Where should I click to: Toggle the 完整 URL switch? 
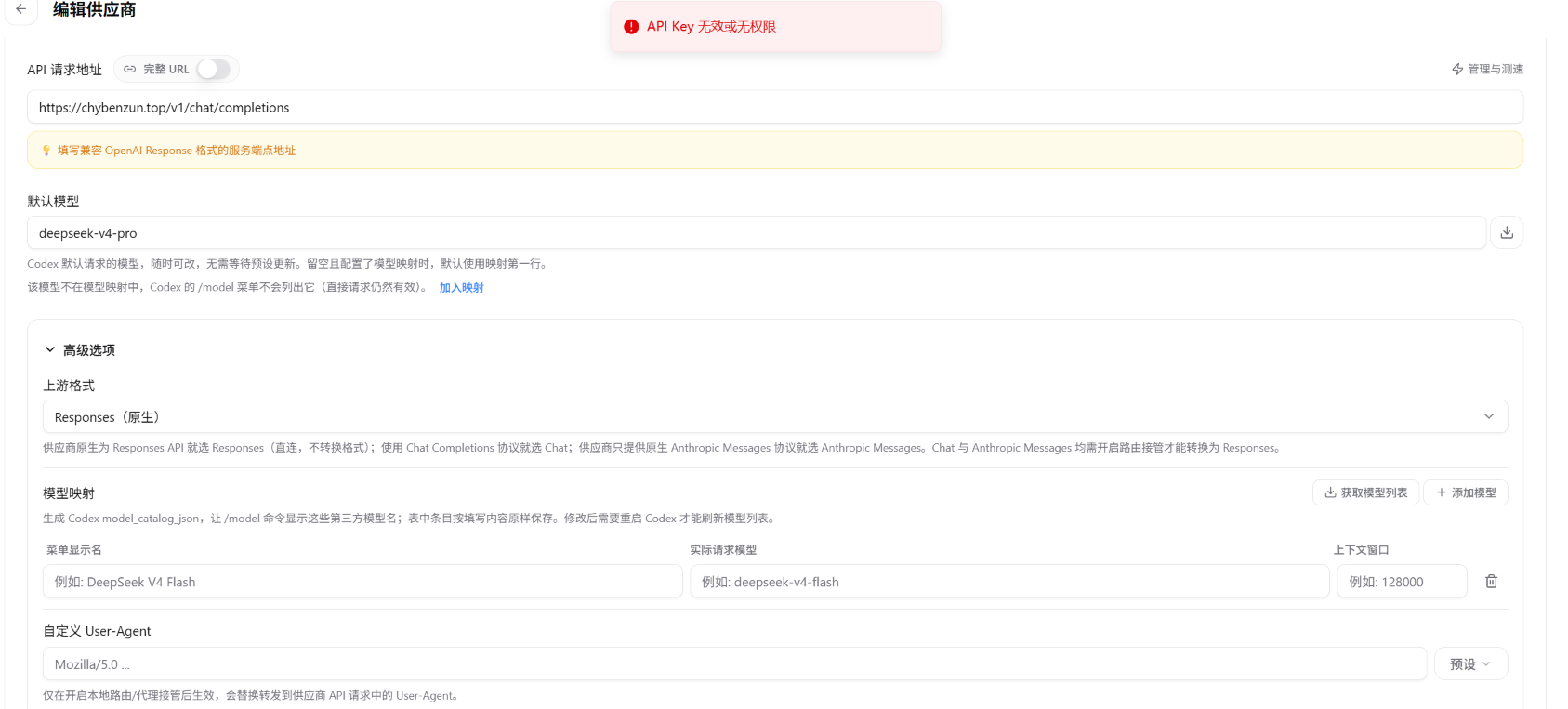[x=213, y=70]
